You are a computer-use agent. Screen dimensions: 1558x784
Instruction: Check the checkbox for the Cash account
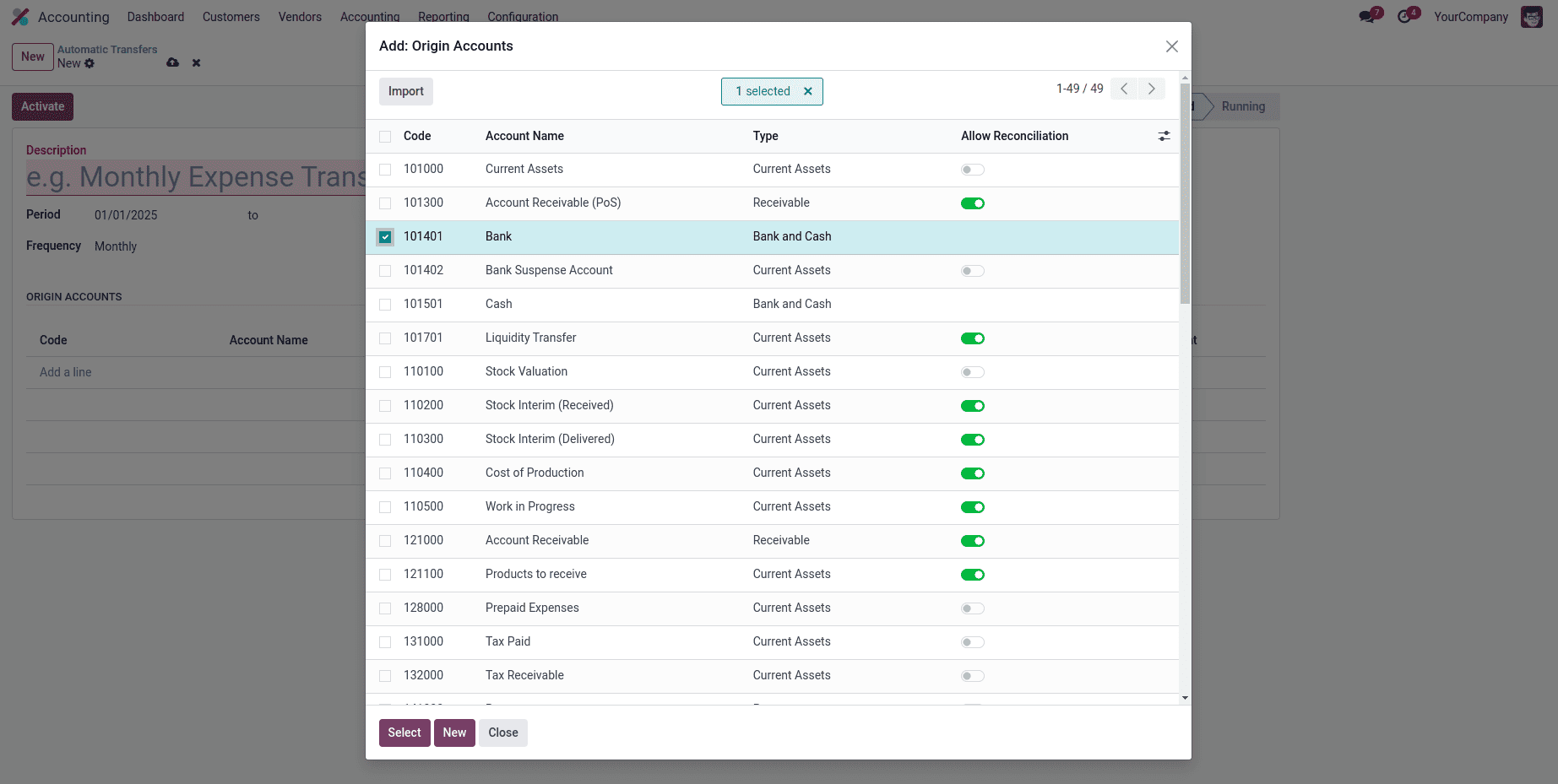tap(385, 304)
